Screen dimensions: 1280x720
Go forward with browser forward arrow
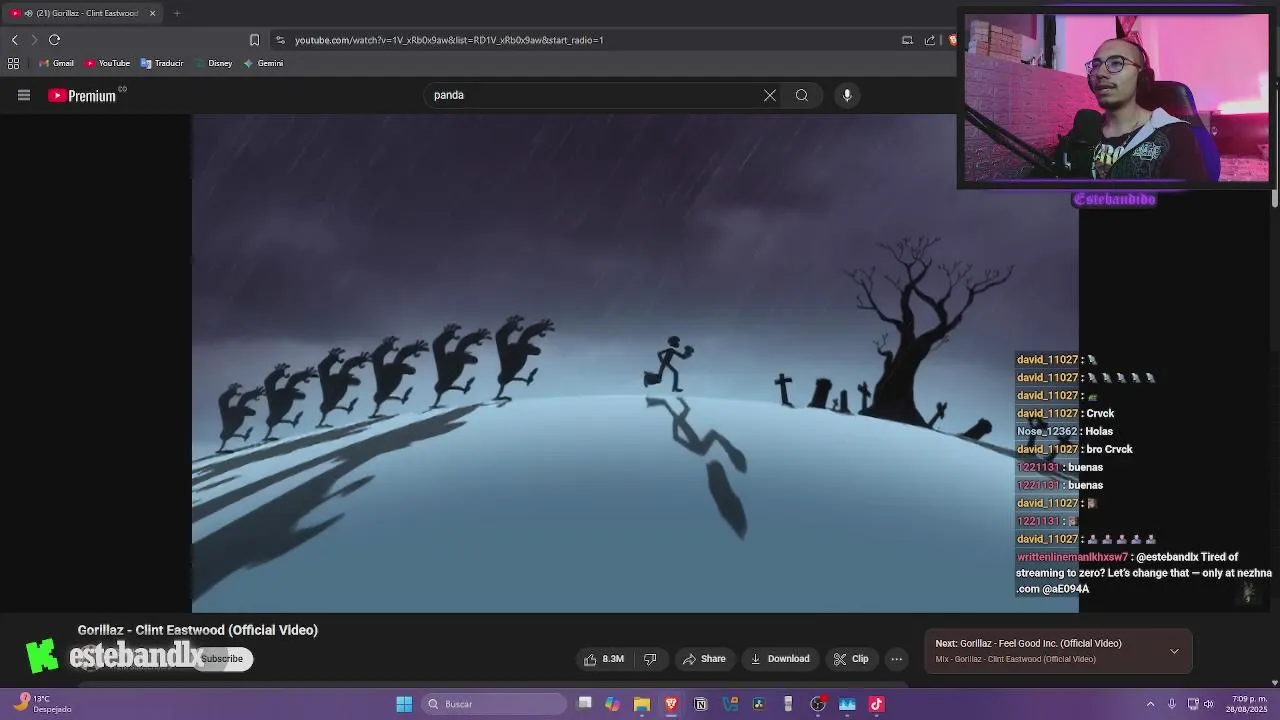click(34, 40)
